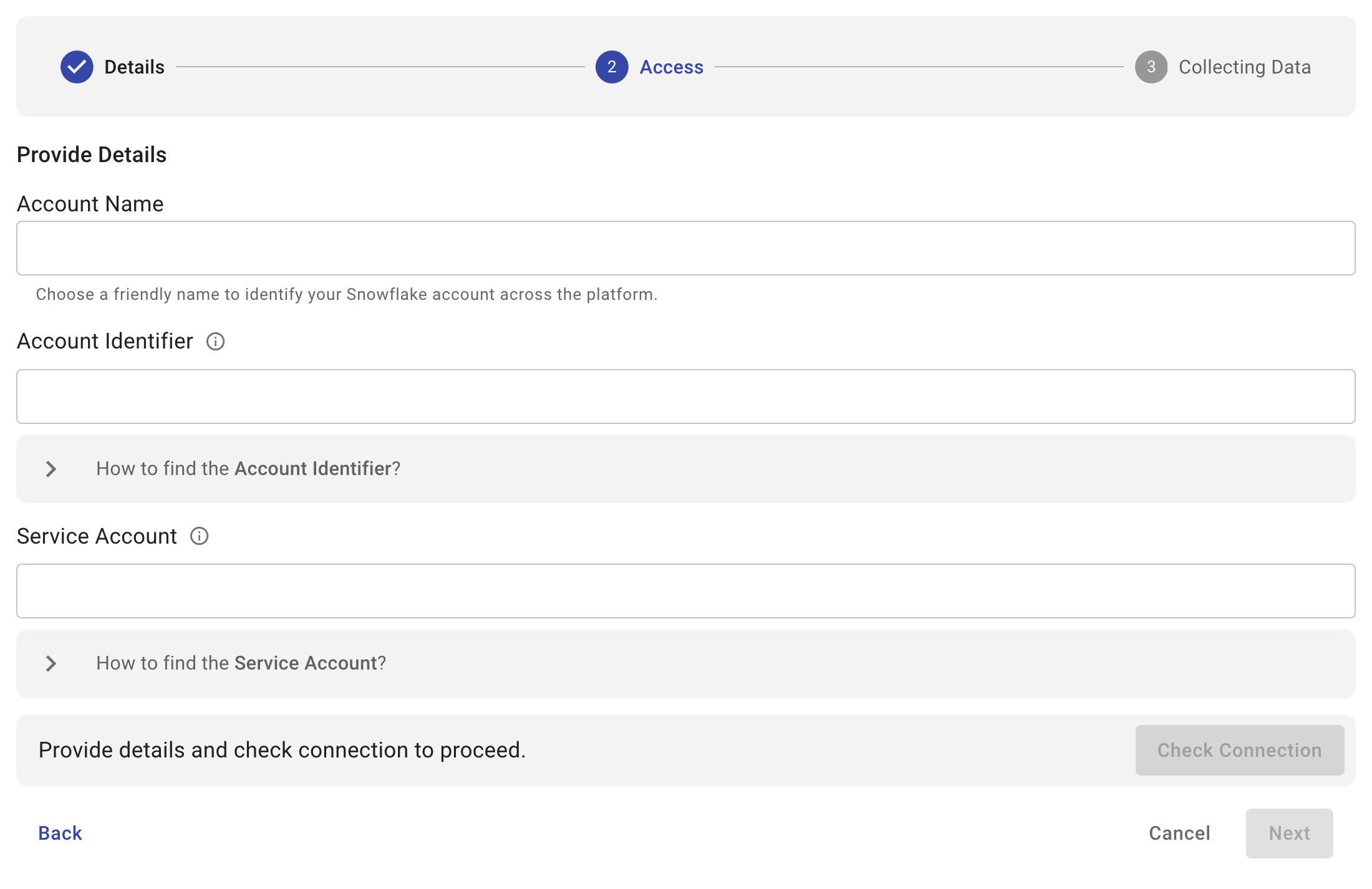The image size is (1372, 889).
Task: Open "How to find the Service Account?" section
Action: [241, 663]
